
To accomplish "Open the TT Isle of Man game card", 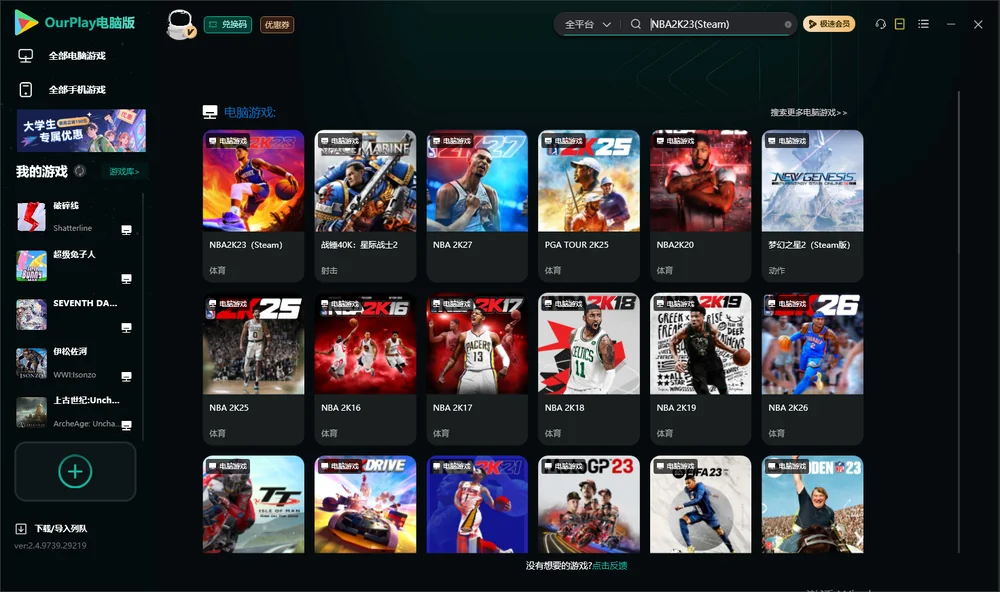I will pyautogui.click(x=253, y=504).
